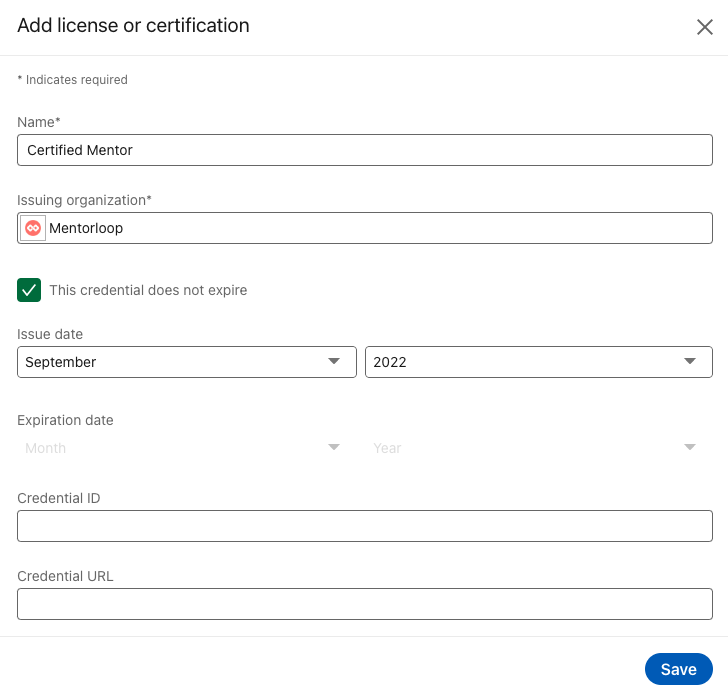Image resolution: width=728 pixels, height=693 pixels.
Task: Click the arrow on the 2022 year selector
Action: pyautogui.click(x=690, y=361)
